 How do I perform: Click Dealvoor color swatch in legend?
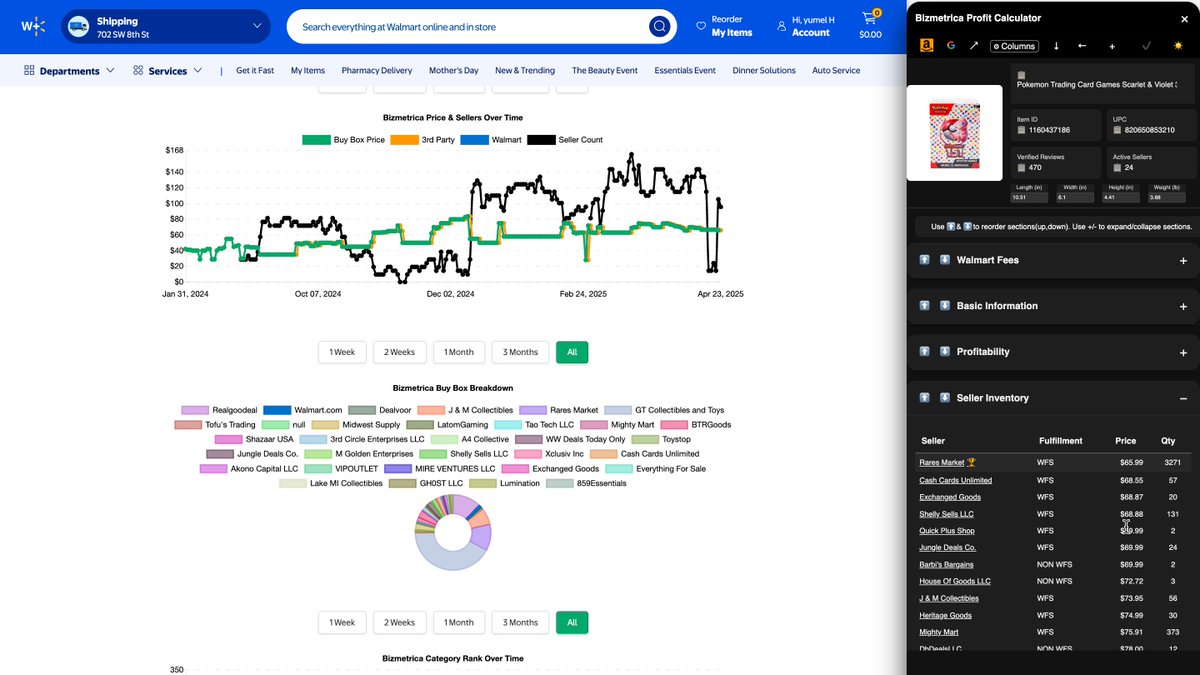pyautogui.click(x=362, y=410)
